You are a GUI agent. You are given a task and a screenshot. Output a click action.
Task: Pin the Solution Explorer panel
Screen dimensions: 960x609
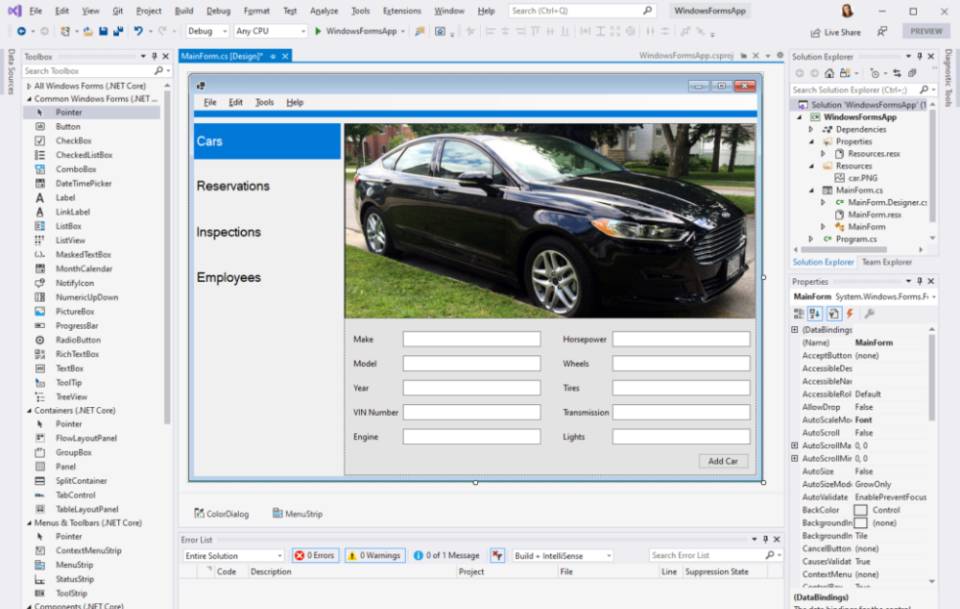920,56
